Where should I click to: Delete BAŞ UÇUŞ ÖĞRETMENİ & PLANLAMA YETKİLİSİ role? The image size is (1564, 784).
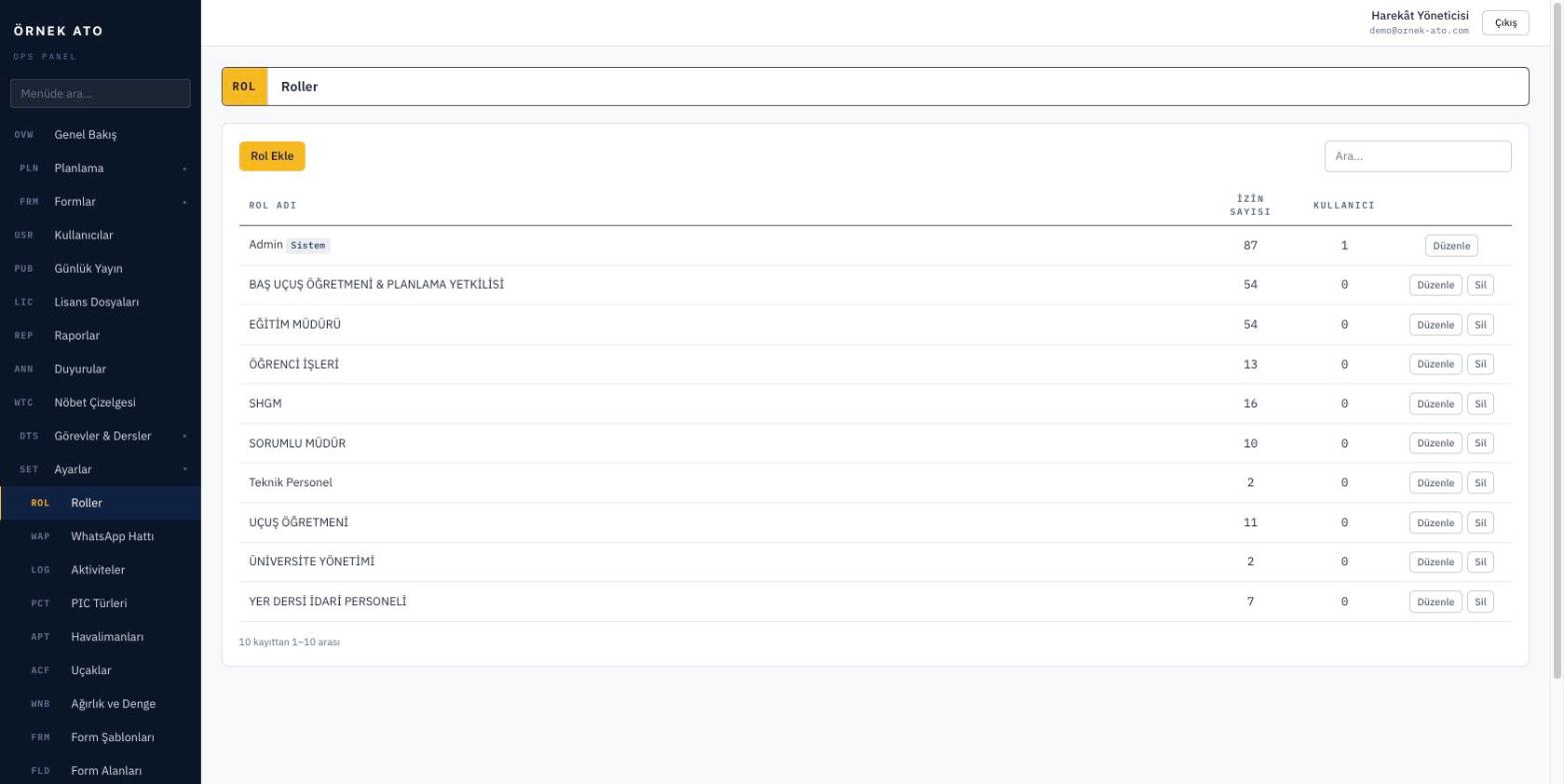point(1480,285)
